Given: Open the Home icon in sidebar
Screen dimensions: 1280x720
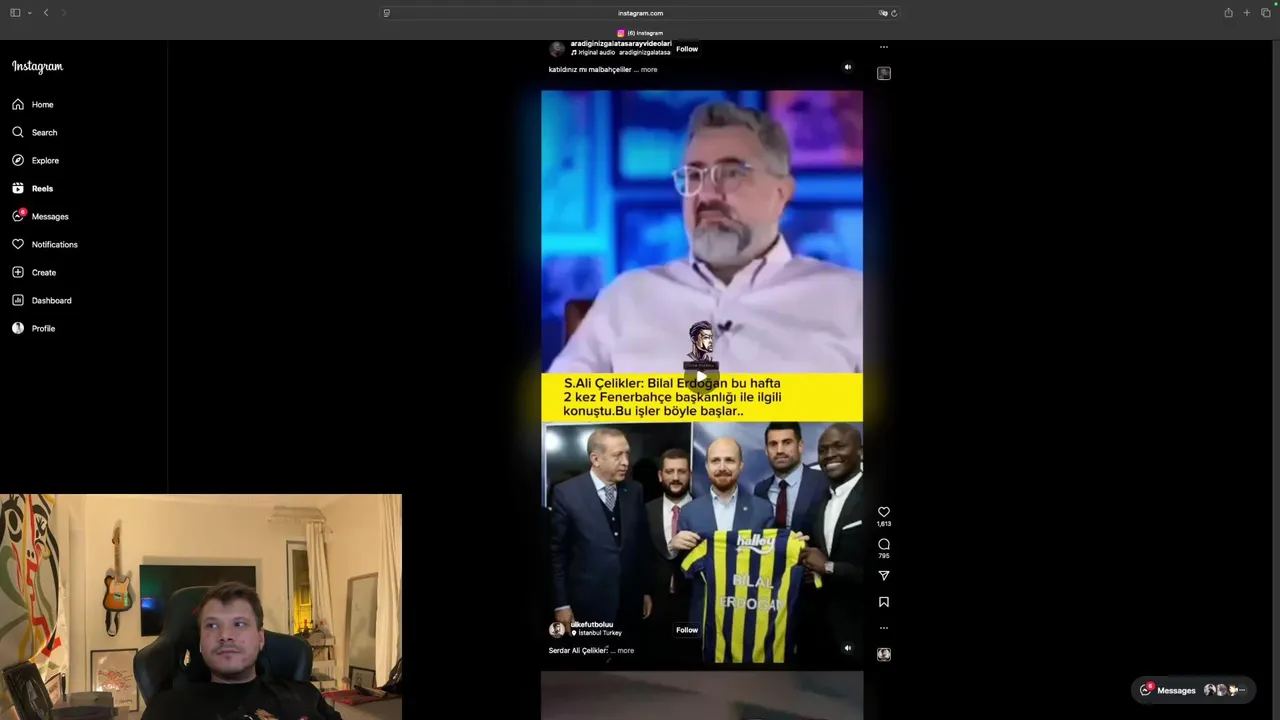Looking at the screenshot, I should click(18, 104).
